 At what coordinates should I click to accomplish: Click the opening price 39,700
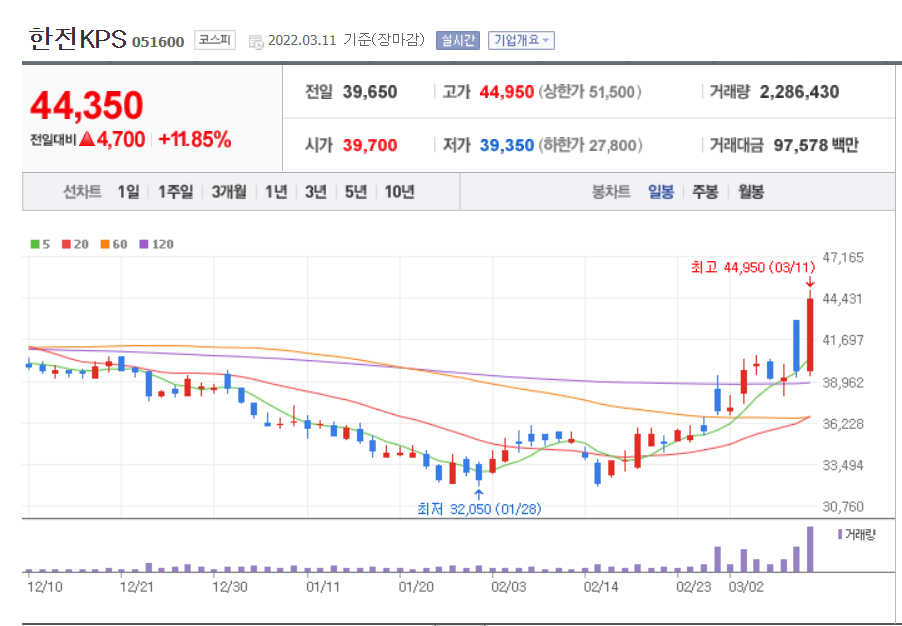tap(370, 145)
